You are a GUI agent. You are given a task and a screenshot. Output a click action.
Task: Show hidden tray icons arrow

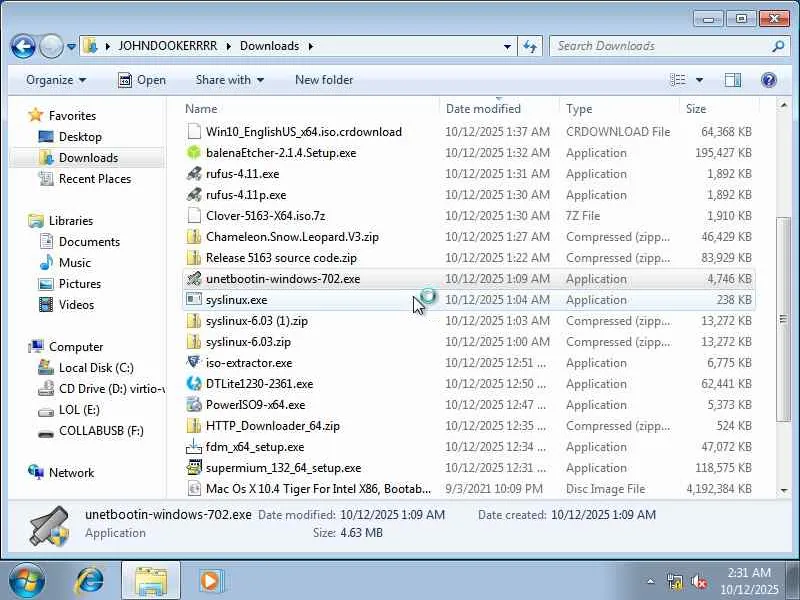651,581
